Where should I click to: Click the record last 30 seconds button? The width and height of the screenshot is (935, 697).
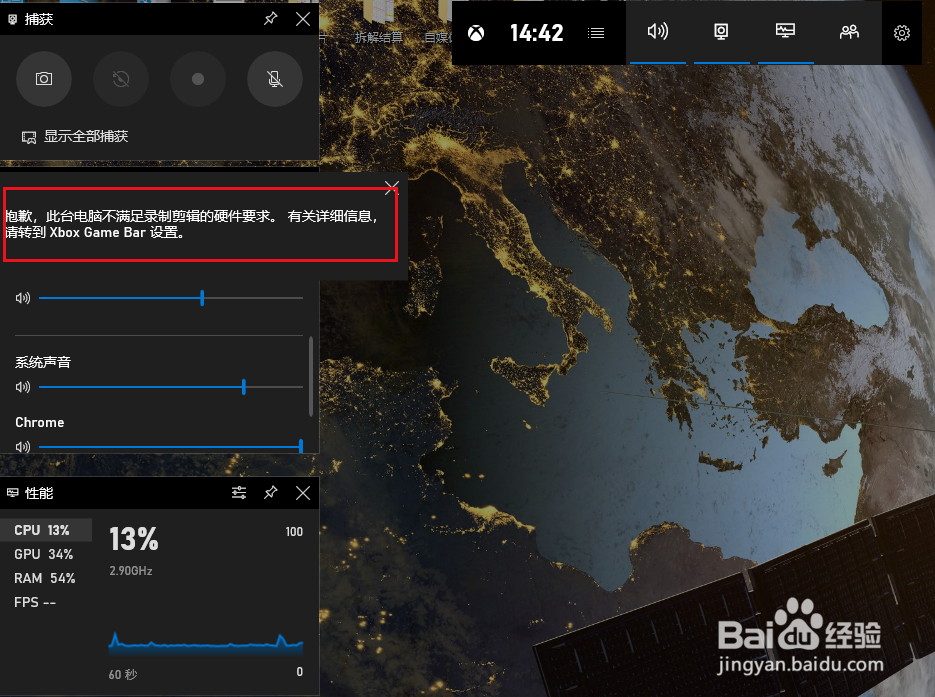(120, 79)
